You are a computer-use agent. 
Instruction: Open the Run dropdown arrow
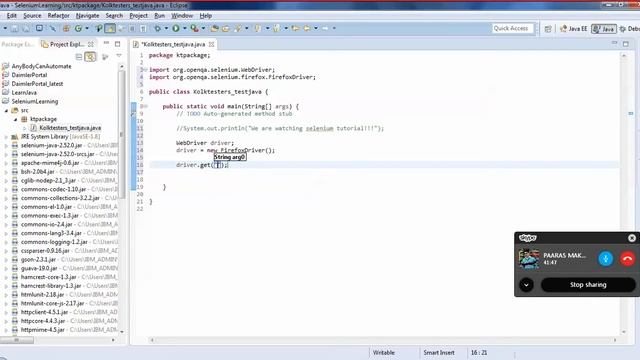[184, 29]
